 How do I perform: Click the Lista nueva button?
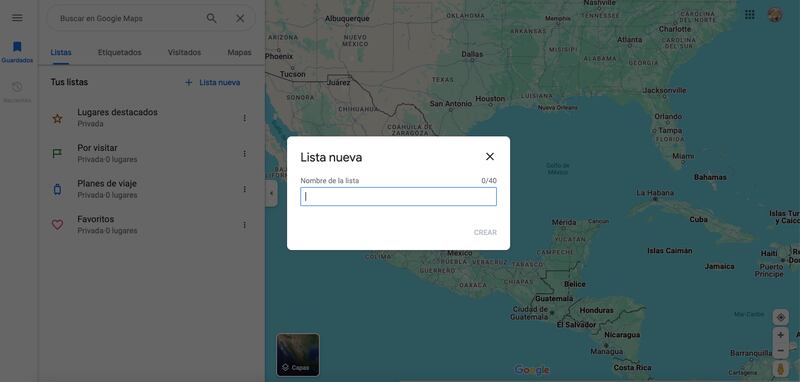[x=212, y=83]
